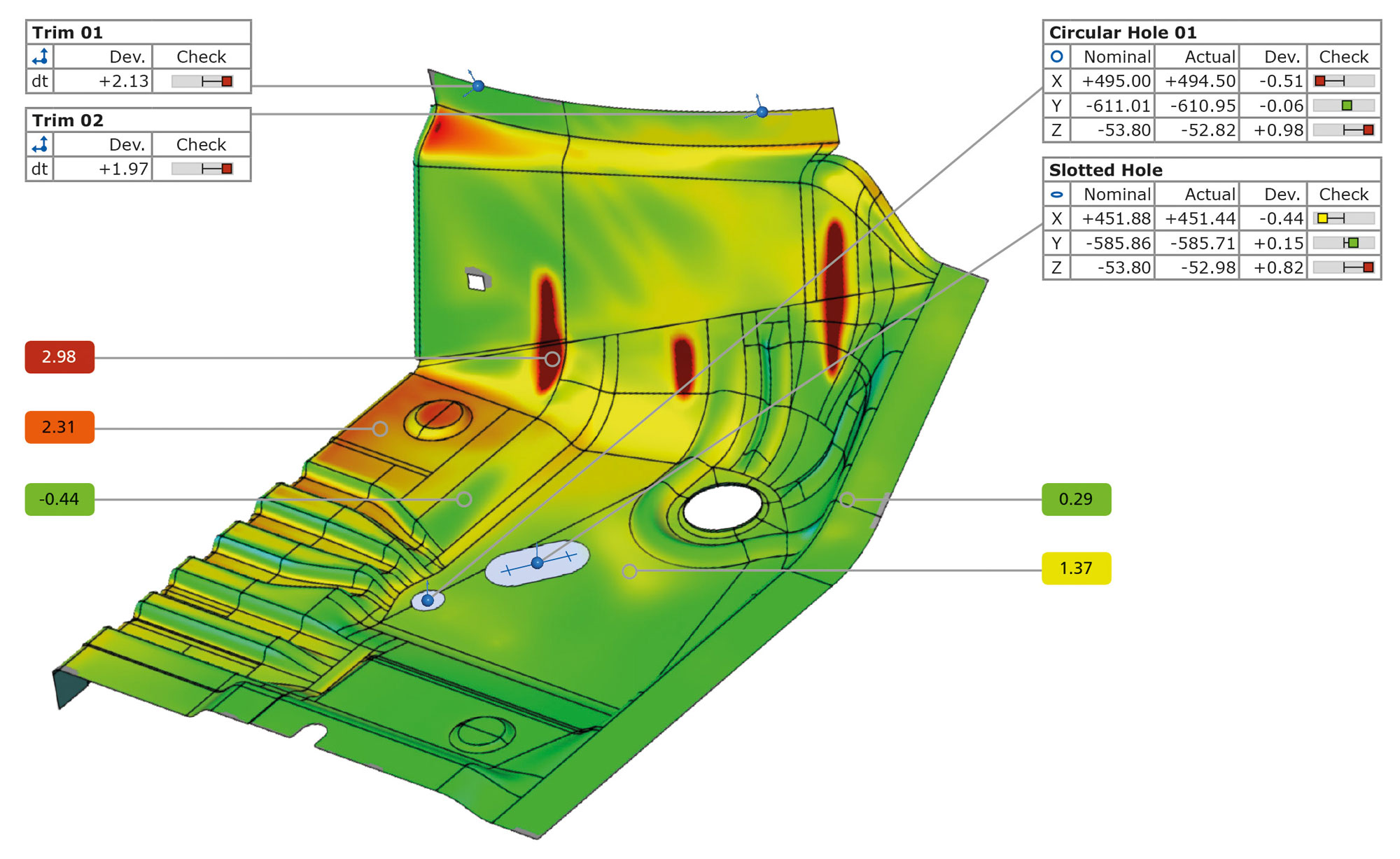Click the Slotted Hole oval icon

pyautogui.click(x=1057, y=195)
